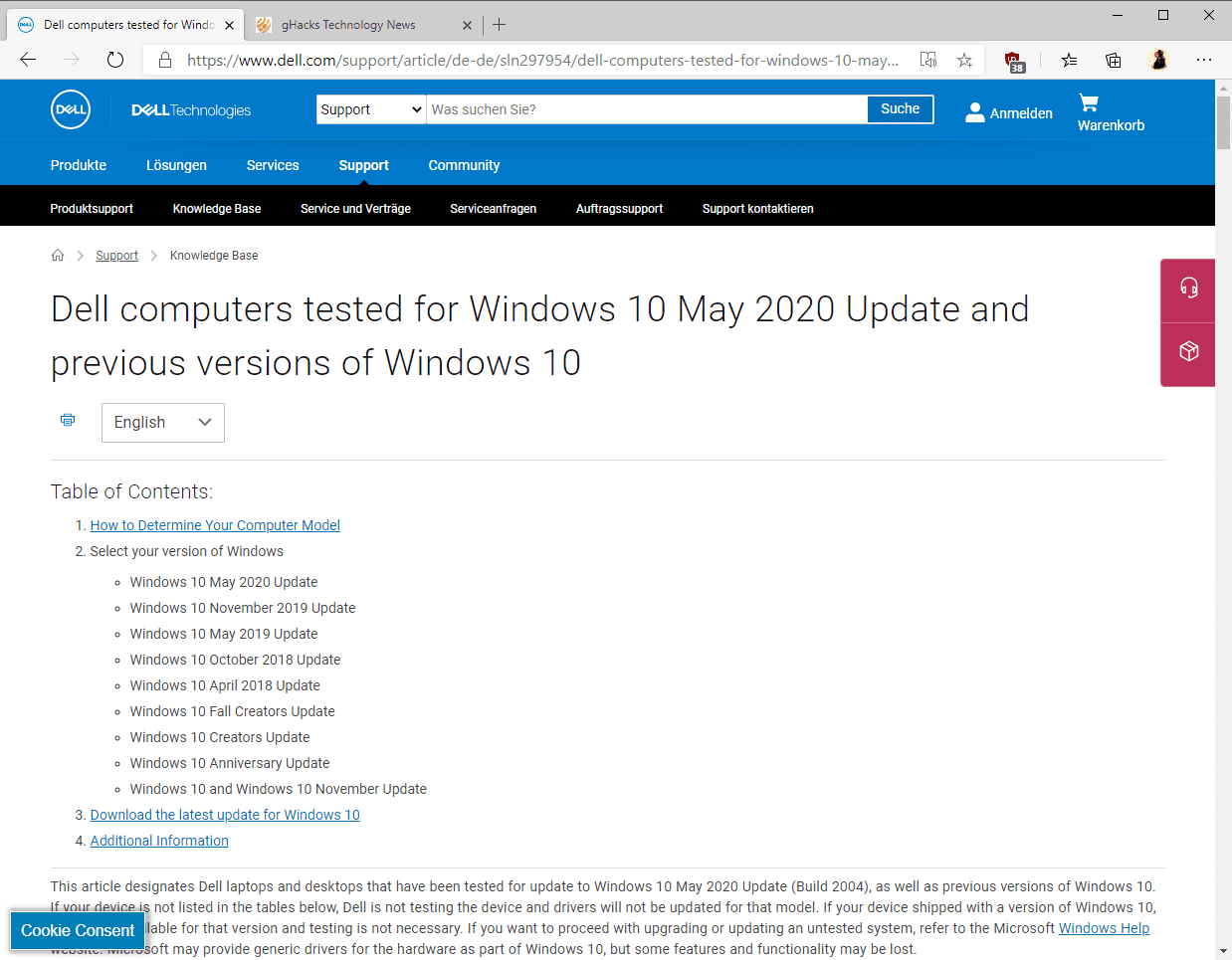Screen dimensions: 1232x960
Task: Open the Additional Information link
Action: (x=159, y=841)
